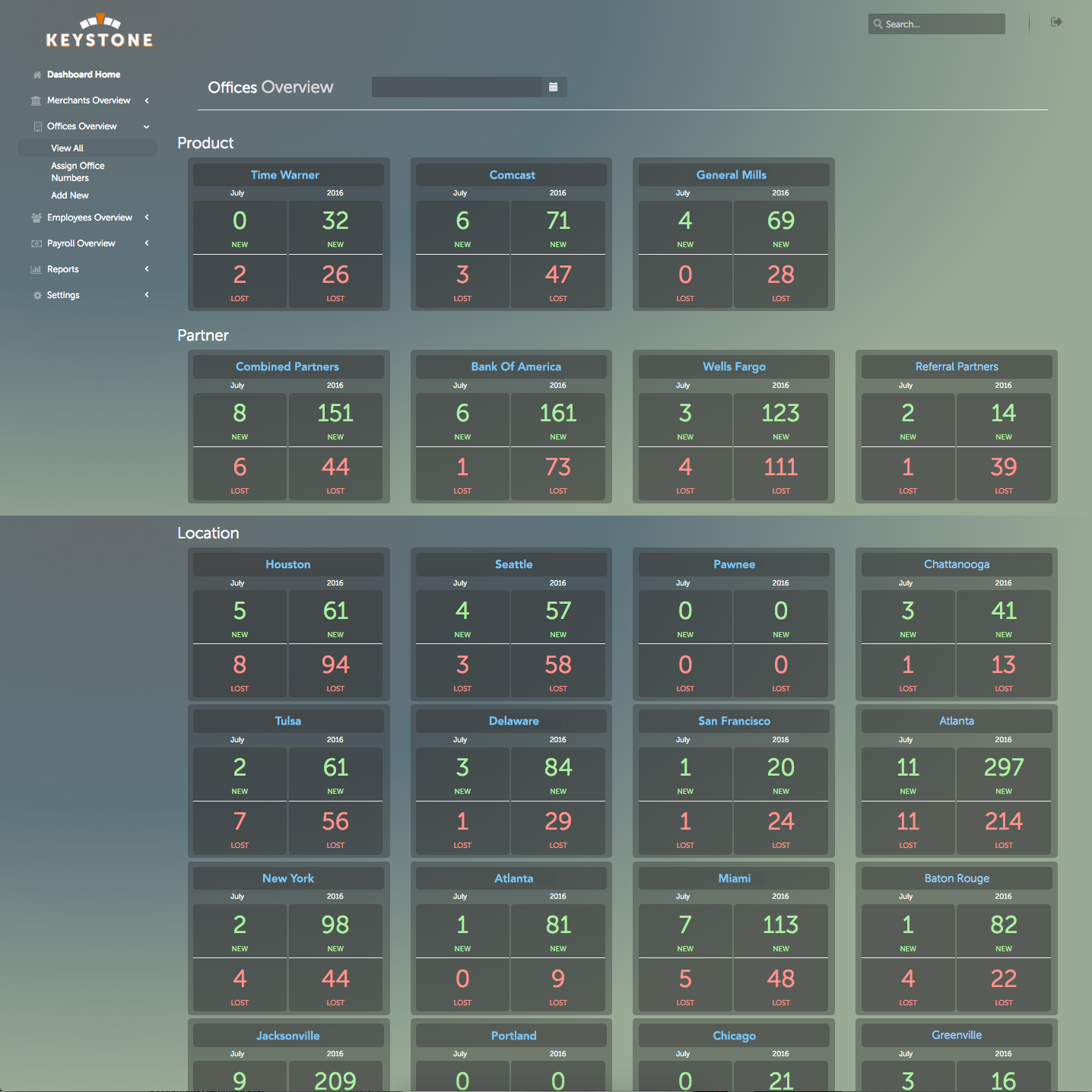Open the Jacksonville card title
Image resolution: width=1092 pixels, height=1092 pixels.
click(288, 1036)
